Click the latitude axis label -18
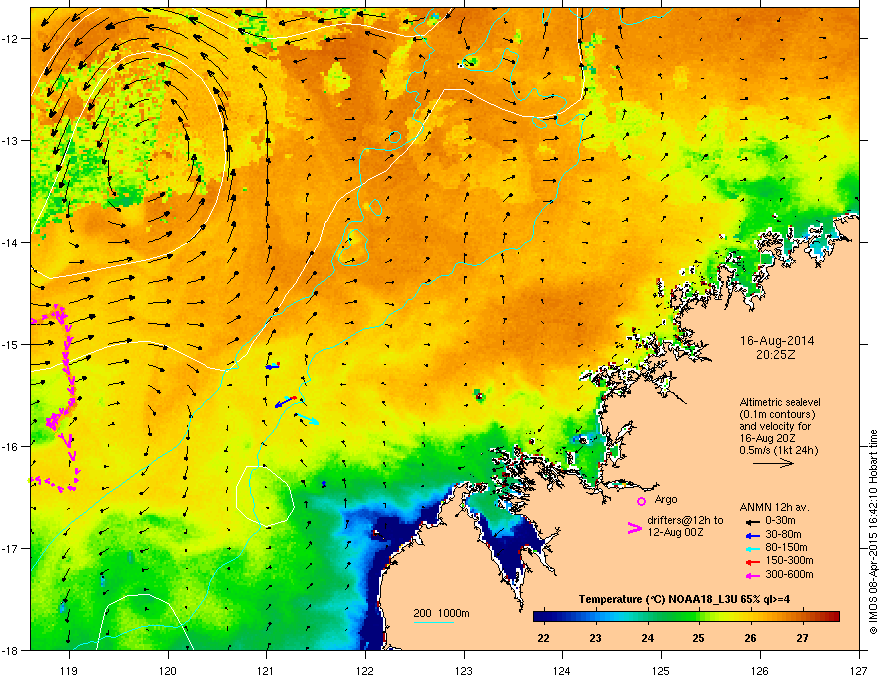This screenshot has width=880, height=680. pos(11,650)
